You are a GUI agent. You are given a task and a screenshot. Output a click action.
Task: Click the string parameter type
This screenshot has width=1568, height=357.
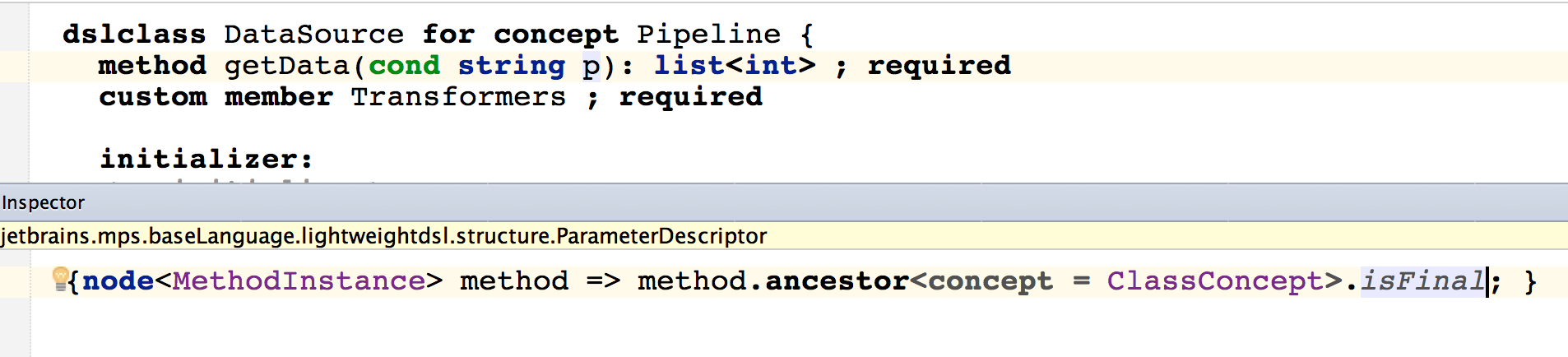pyautogui.click(x=511, y=66)
